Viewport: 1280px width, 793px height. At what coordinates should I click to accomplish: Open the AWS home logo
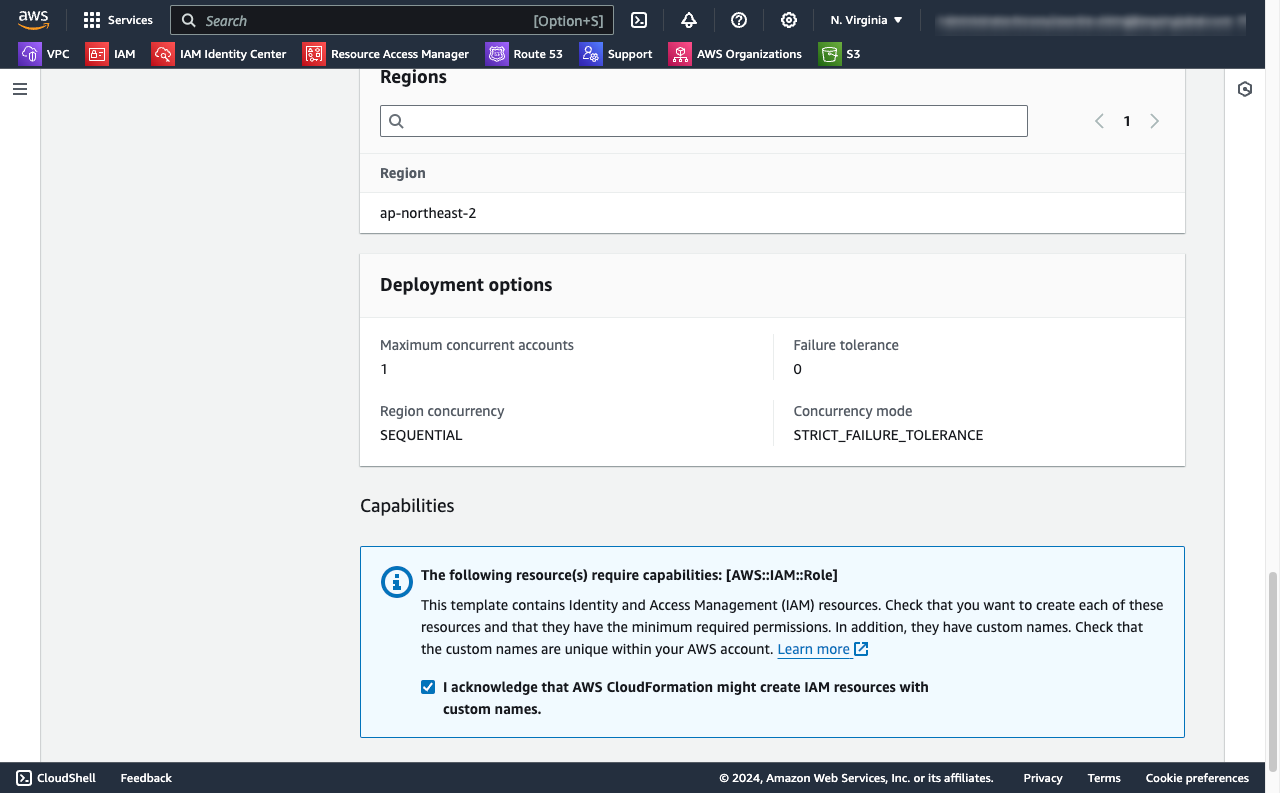tap(33, 20)
